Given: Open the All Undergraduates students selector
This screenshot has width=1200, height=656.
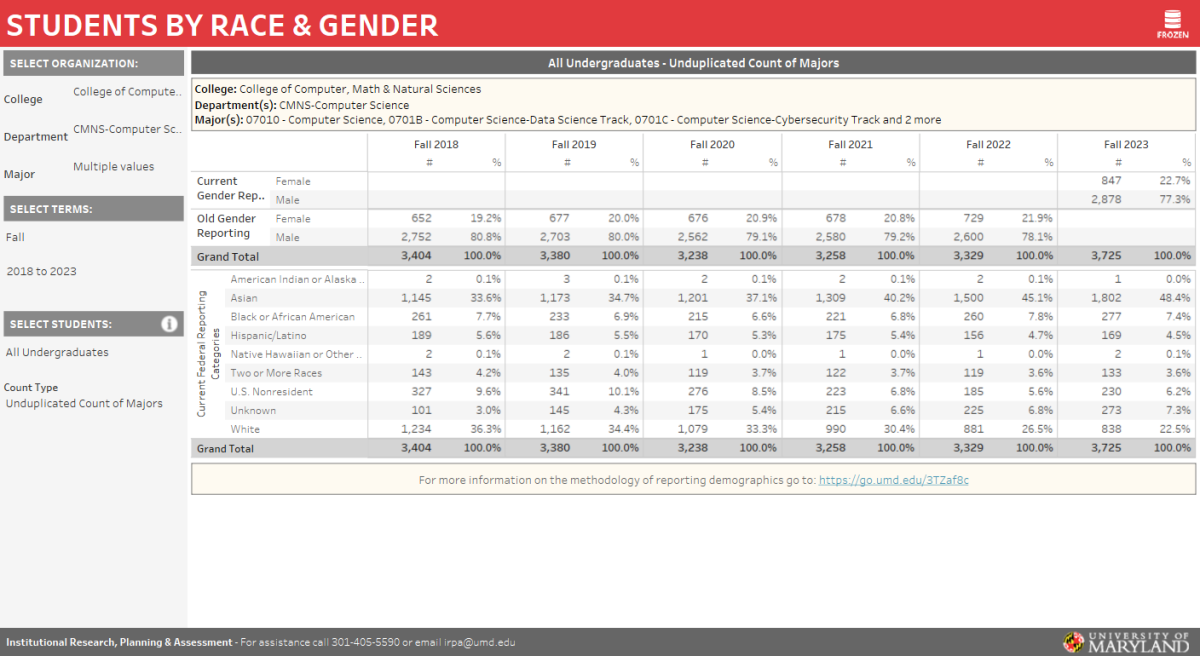Looking at the screenshot, I should click(57, 353).
